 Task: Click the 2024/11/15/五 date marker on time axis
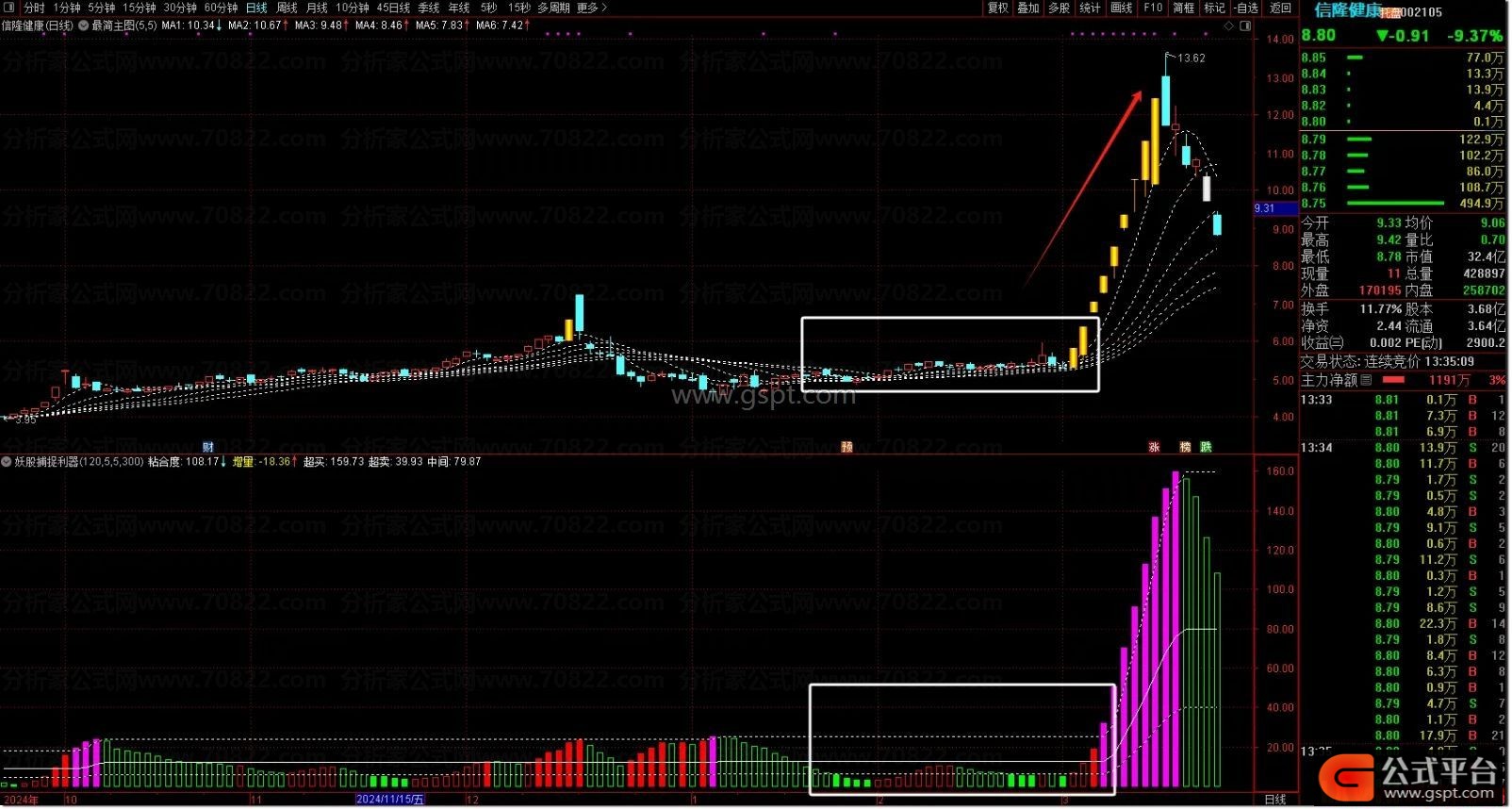(x=390, y=800)
